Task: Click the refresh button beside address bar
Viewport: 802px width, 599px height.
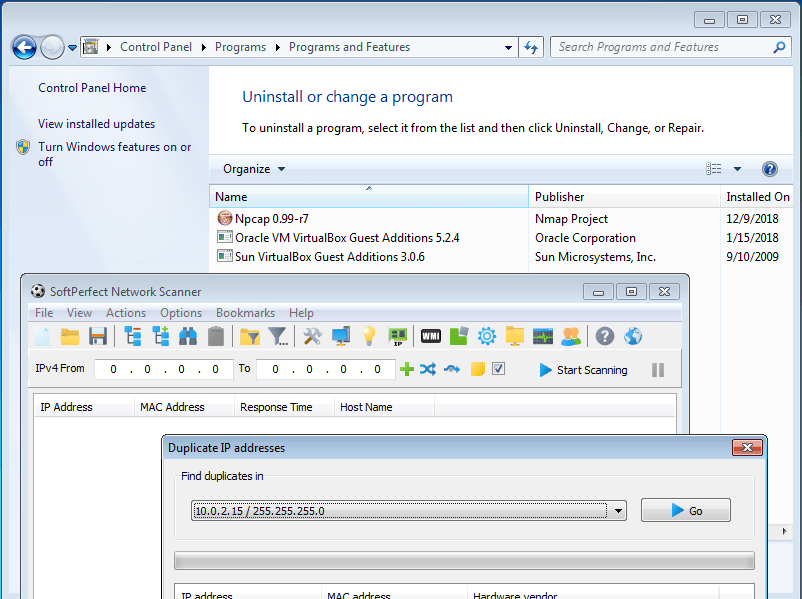Action: [x=531, y=48]
